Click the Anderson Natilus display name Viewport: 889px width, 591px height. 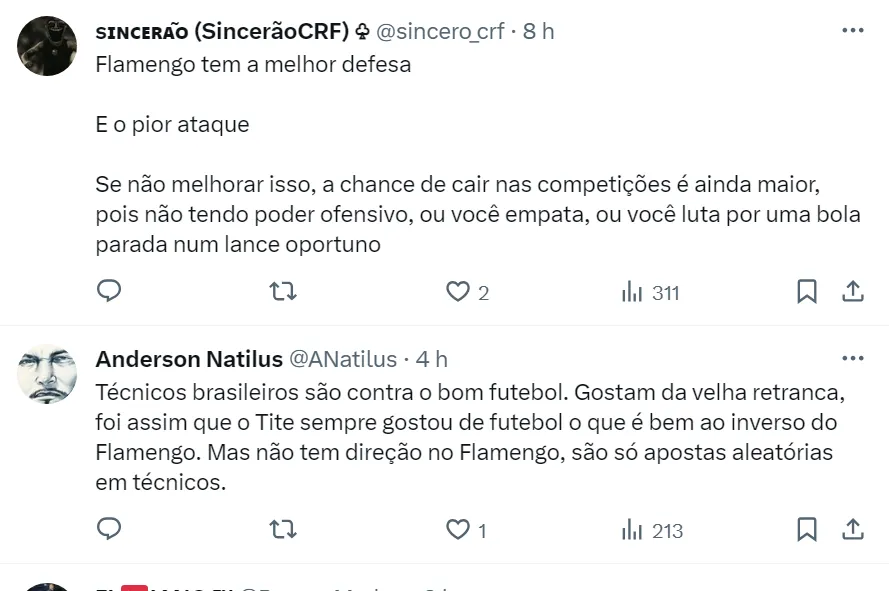click(189, 359)
